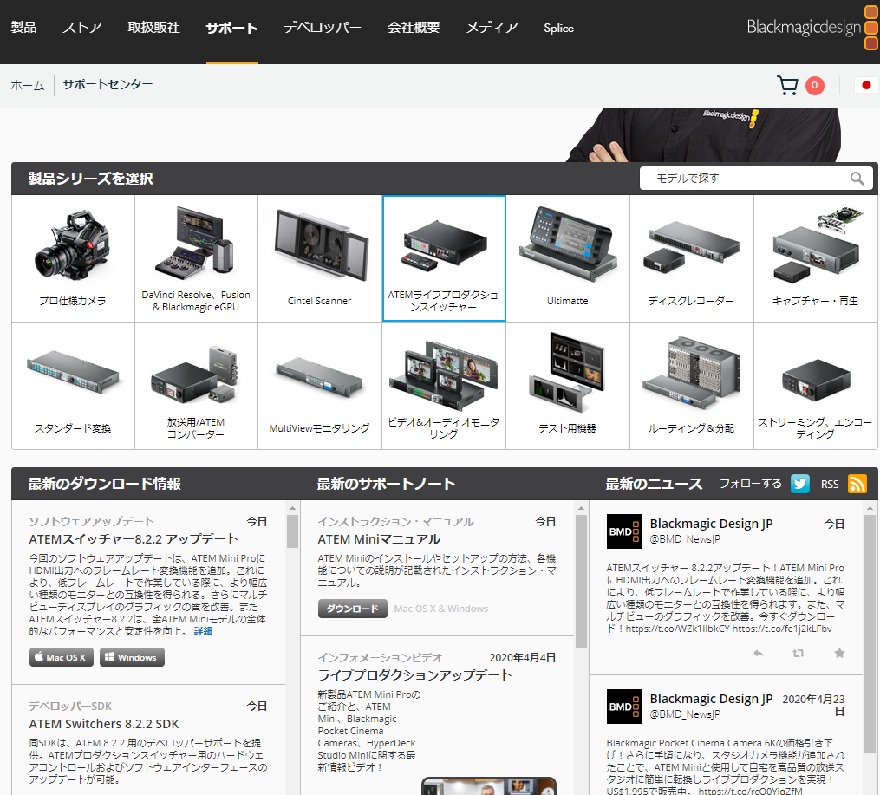Click the 製品シリーズを選択 heading
880x795 pixels.
90,178
